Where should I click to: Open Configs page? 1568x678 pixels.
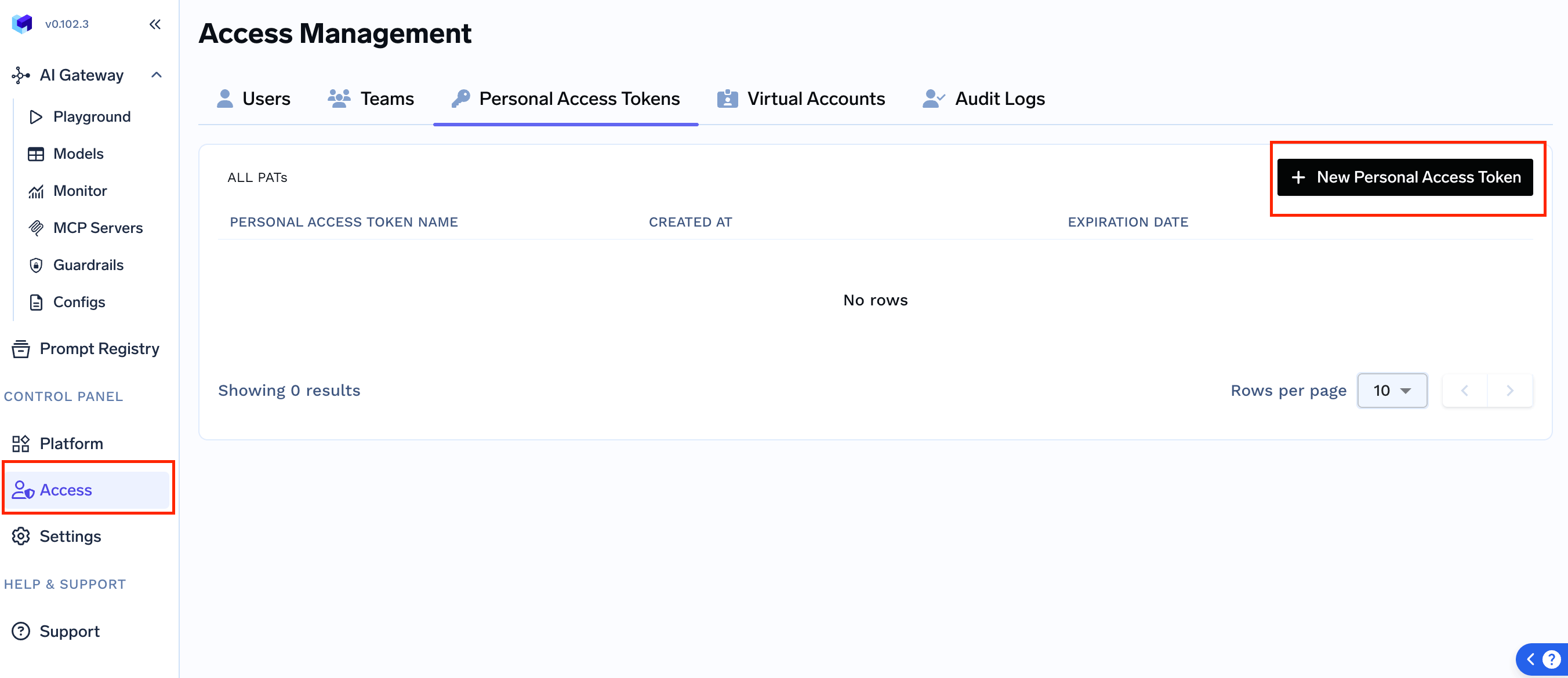click(79, 302)
